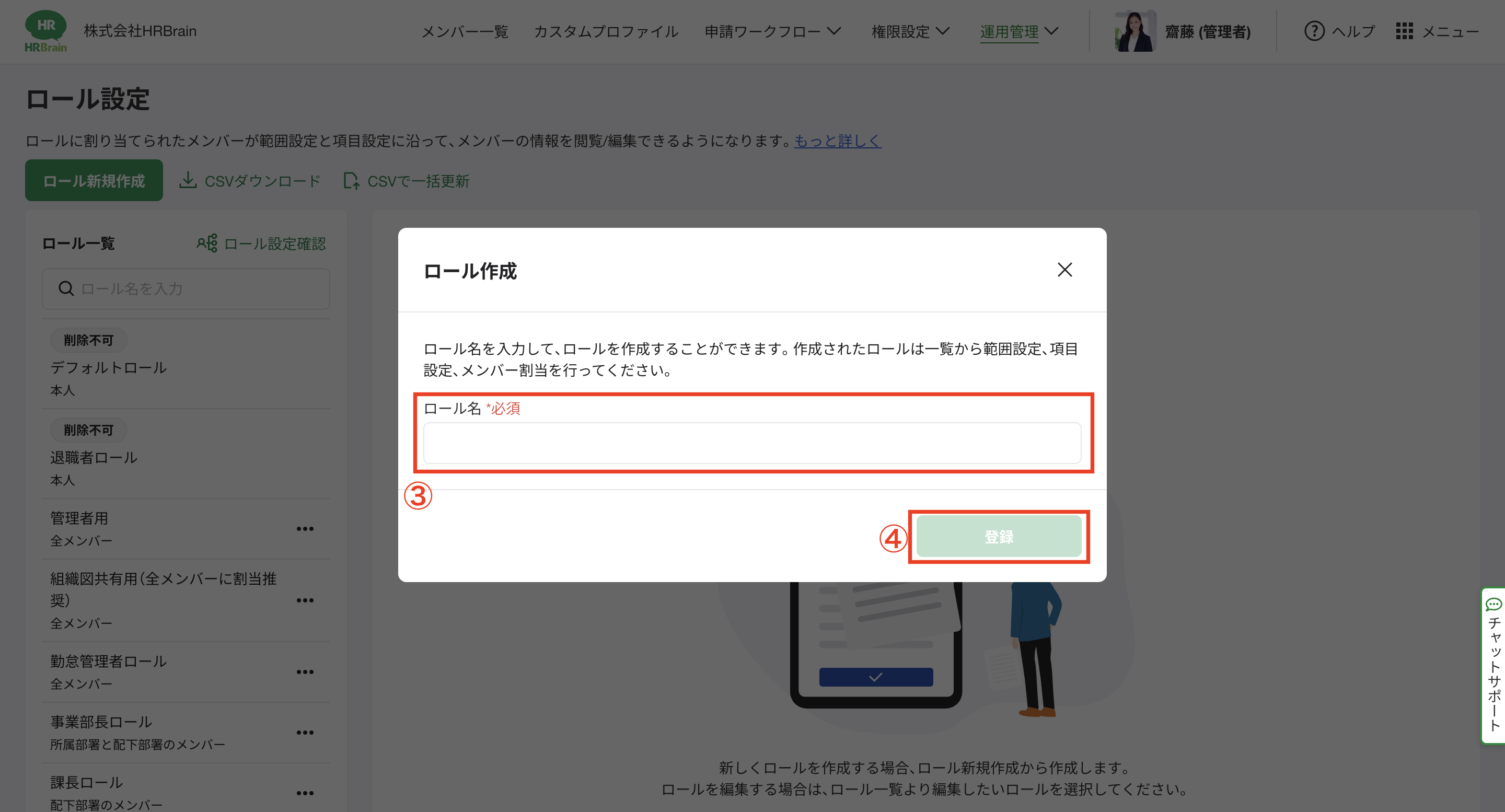The height and width of the screenshot is (812, 1505).
Task: Click the 齋藤 profile avatar
Action: click(1134, 31)
